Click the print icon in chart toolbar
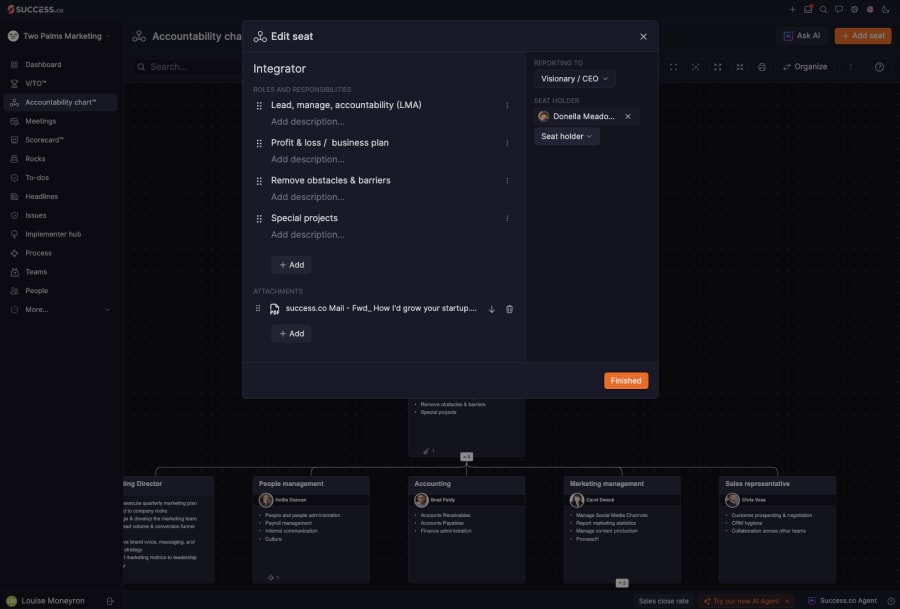 pos(762,67)
